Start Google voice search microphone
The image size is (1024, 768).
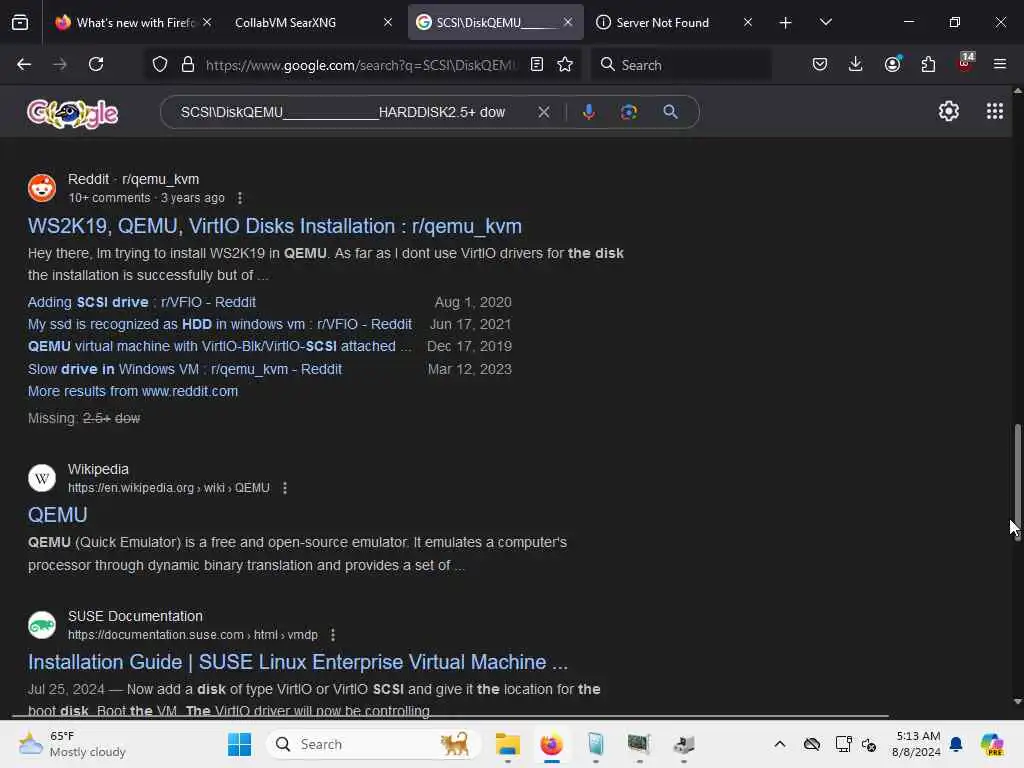(x=588, y=112)
